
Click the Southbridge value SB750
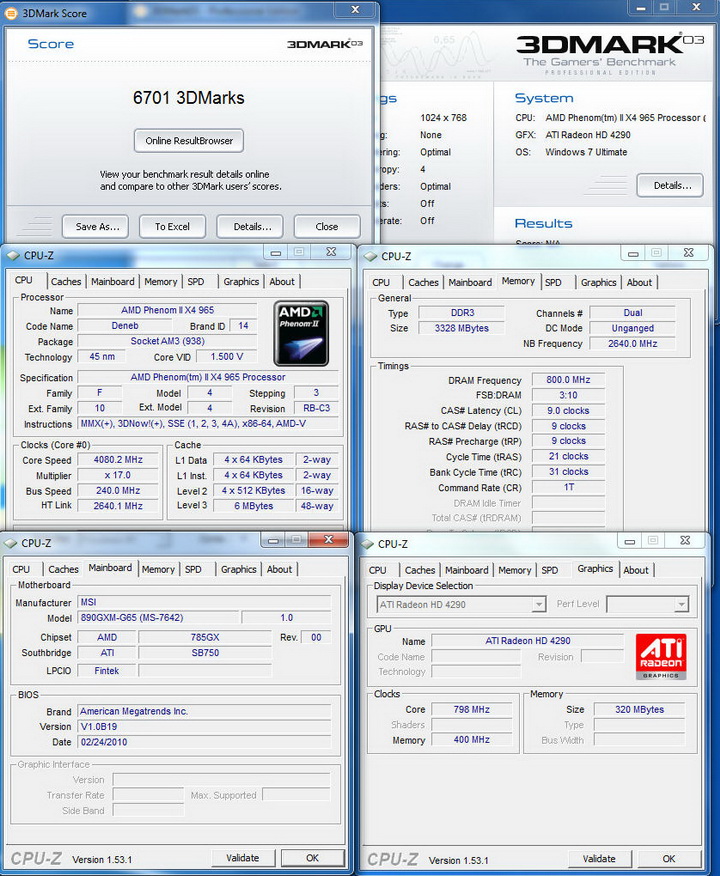tap(205, 653)
